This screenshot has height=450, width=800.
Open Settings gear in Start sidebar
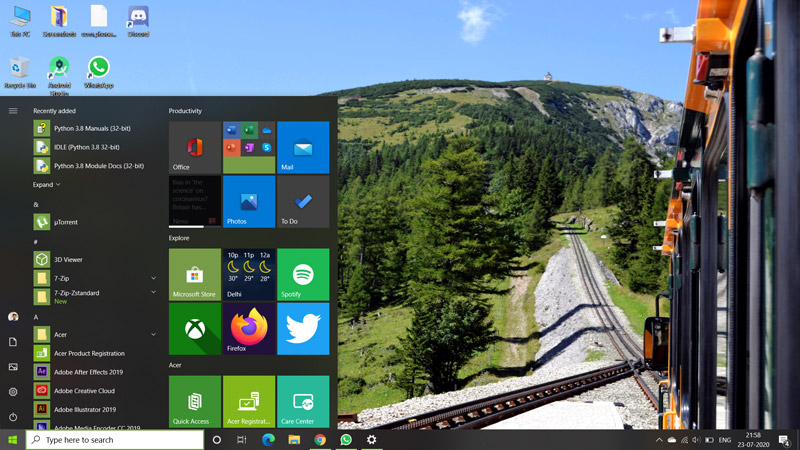point(13,392)
